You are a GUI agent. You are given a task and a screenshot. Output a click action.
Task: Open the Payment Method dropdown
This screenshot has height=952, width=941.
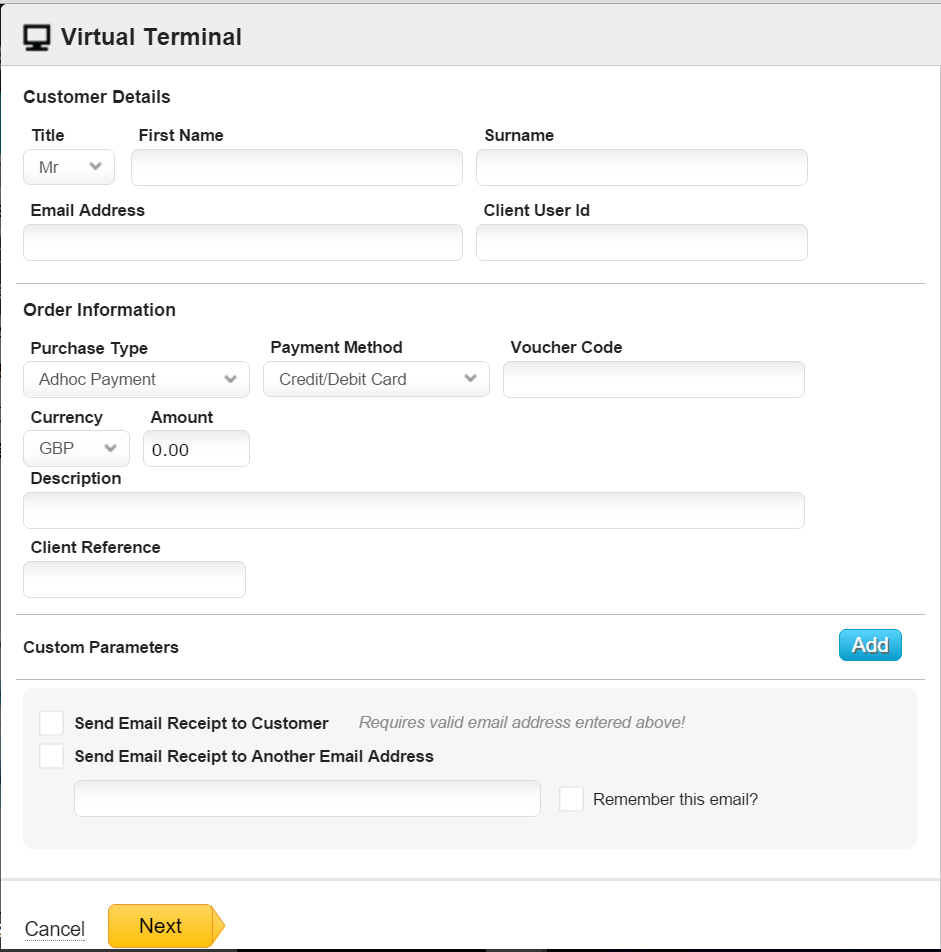(376, 379)
